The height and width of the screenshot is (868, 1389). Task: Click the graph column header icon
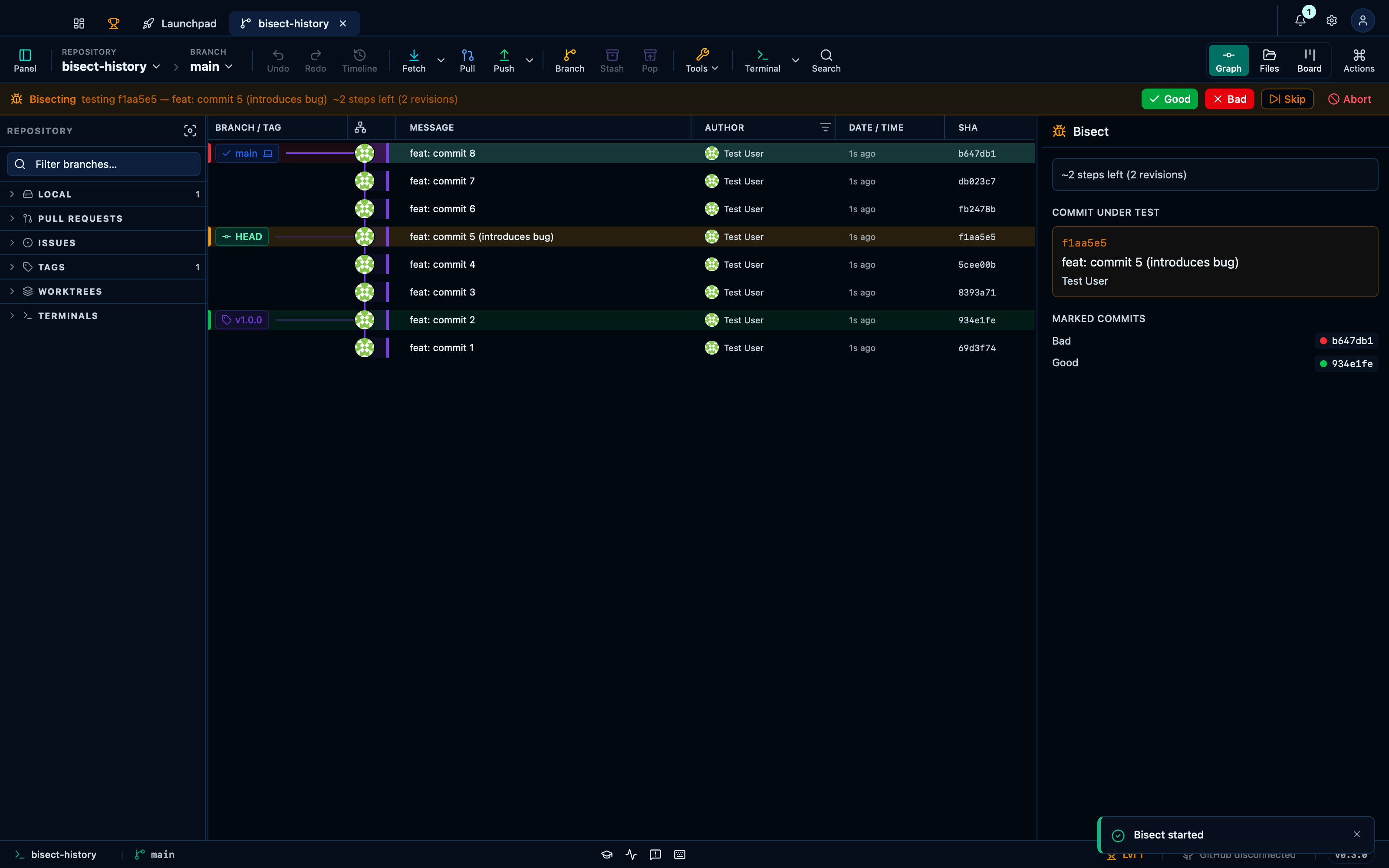click(360, 128)
